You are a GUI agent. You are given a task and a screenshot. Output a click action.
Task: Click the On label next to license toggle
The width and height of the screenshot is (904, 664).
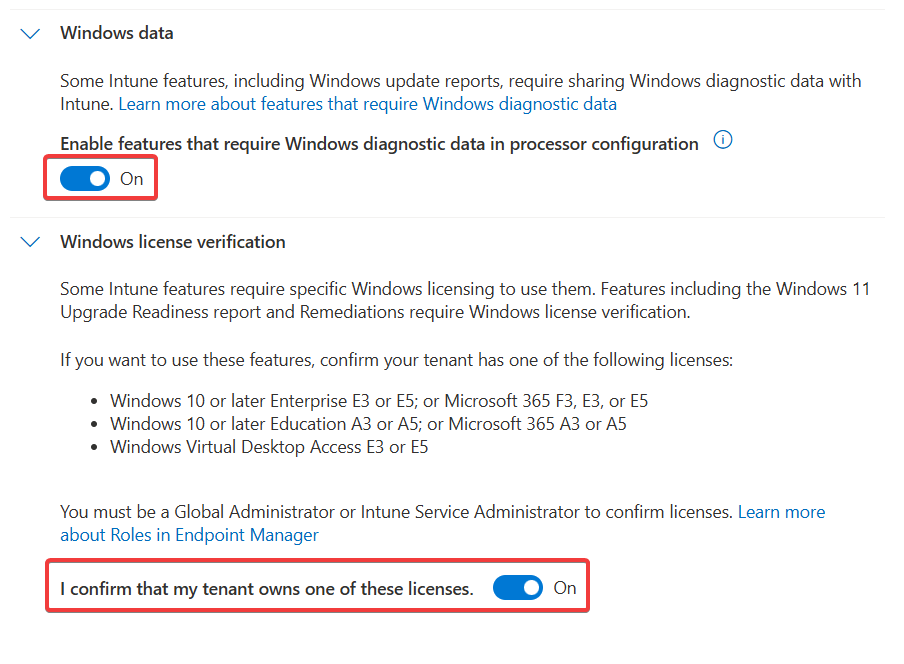pos(566,588)
